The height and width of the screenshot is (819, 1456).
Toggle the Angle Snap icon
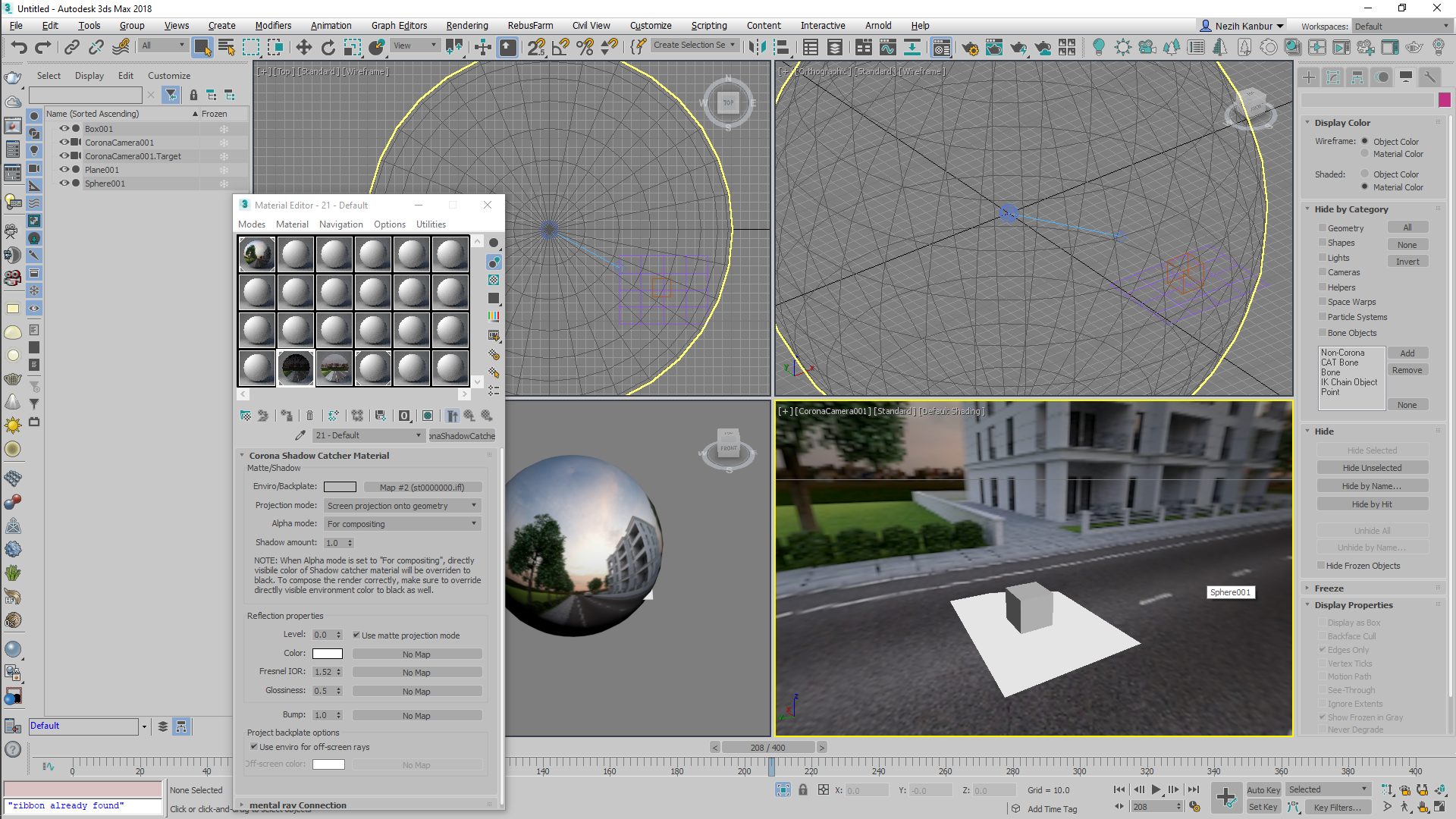pyautogui.click(x=560, y=48)
